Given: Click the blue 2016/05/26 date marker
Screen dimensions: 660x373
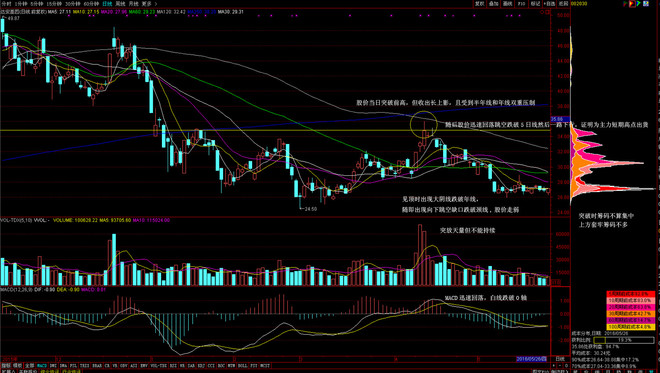Looking at the screenshot, I should click(x=532, y=359).
